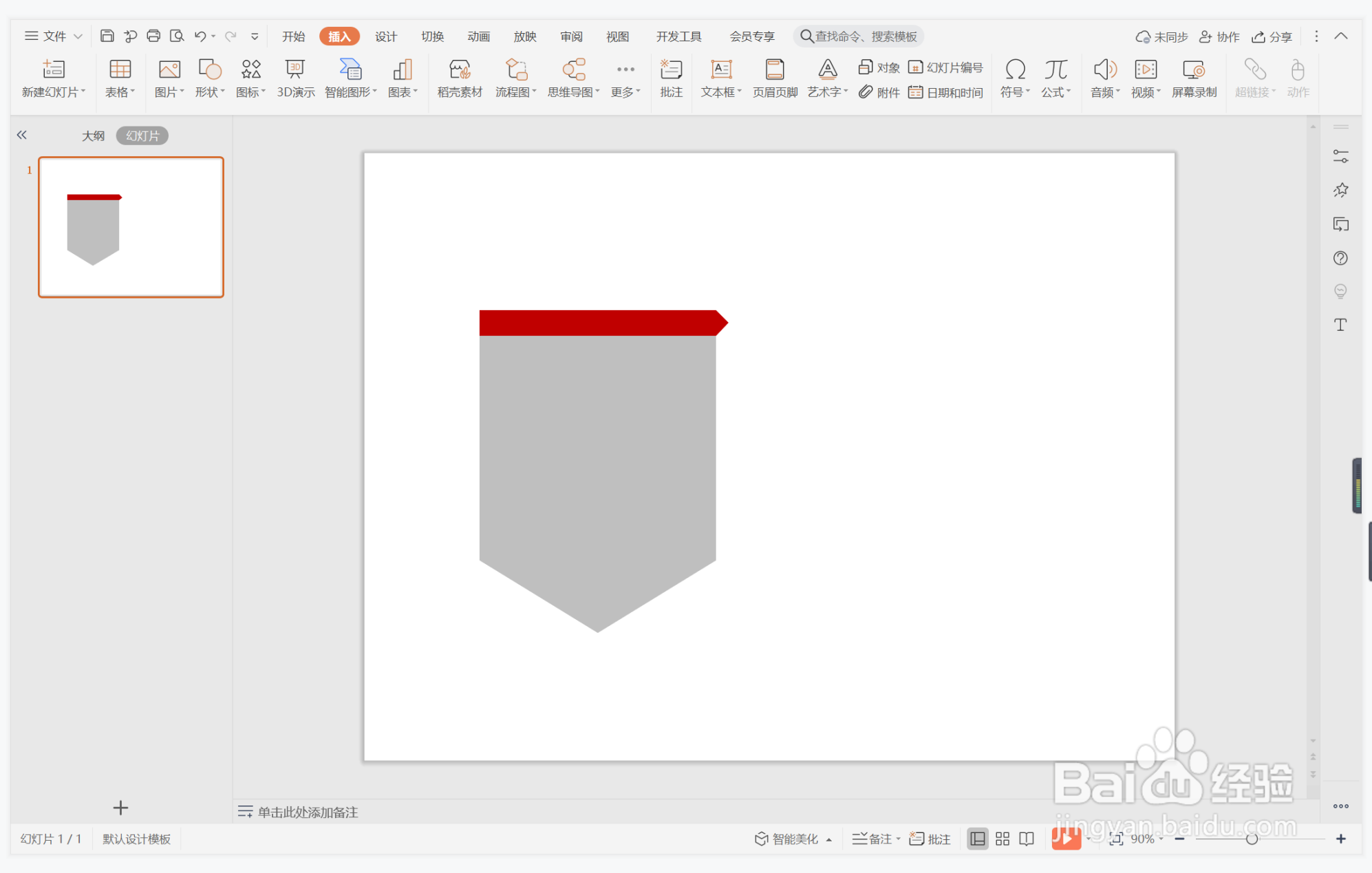Insert a Smart Graphic
The image size is (1372, 873).
[351, 78]
